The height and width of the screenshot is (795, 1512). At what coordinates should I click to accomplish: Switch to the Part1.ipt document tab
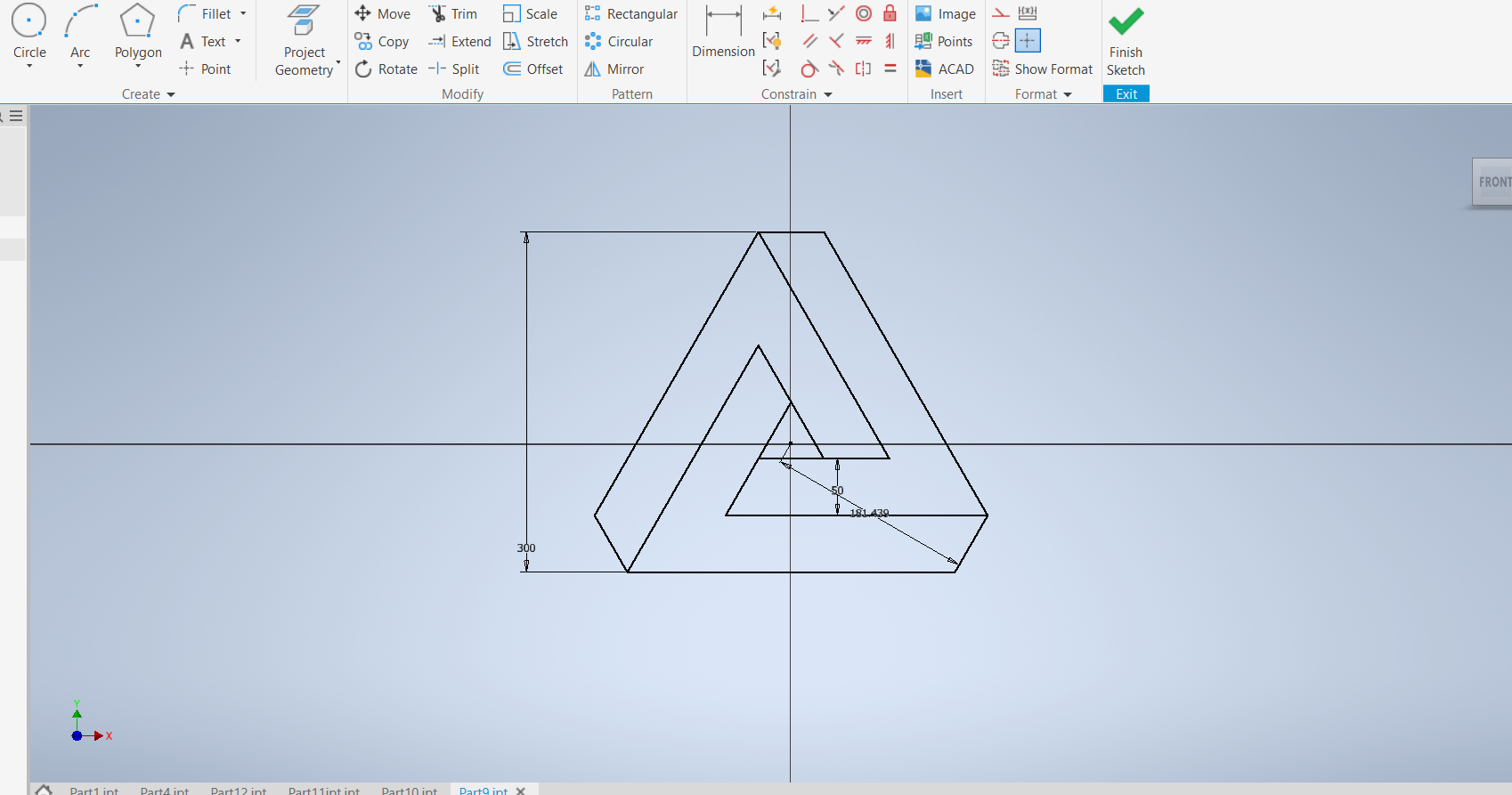93,790
